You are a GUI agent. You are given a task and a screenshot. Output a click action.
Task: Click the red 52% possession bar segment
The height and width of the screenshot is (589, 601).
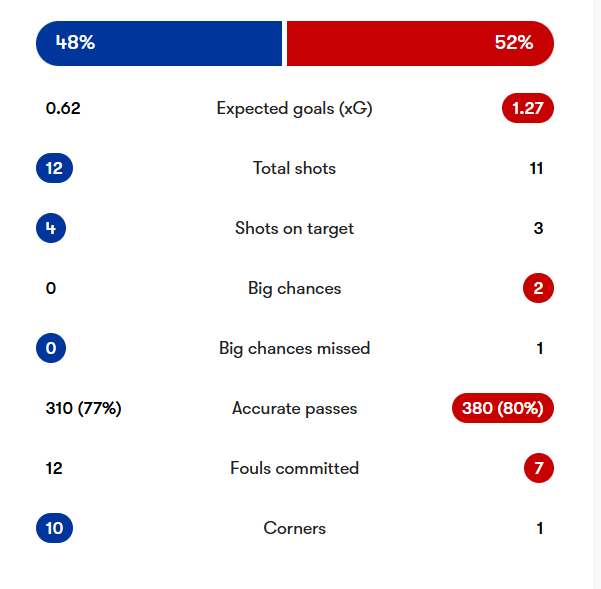(420, 43)
